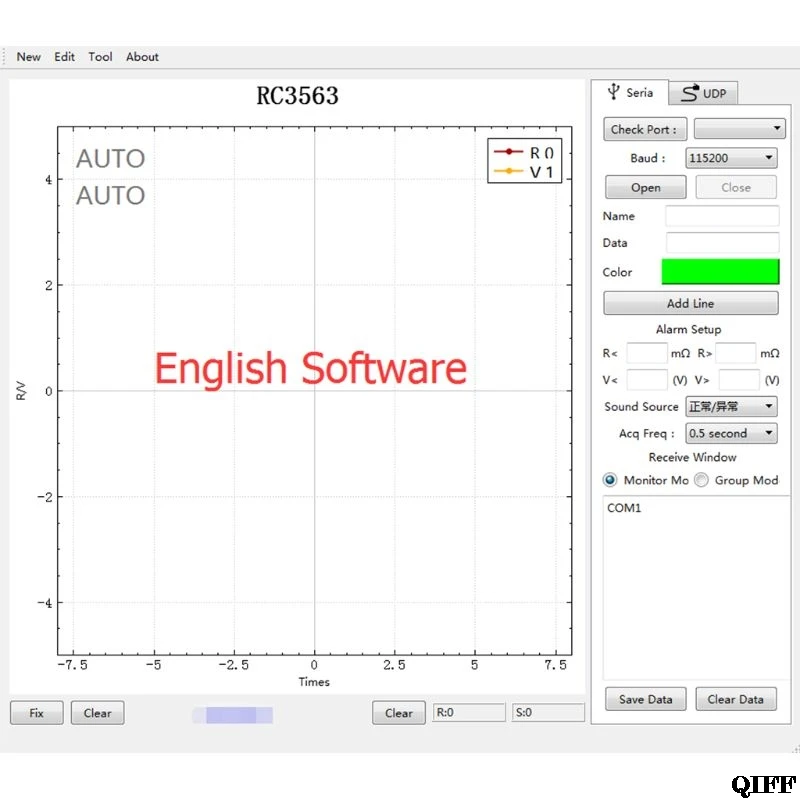Click the progress bar below the chart
Viewport: 800px width, 800px height.
(x=232, y=715)
